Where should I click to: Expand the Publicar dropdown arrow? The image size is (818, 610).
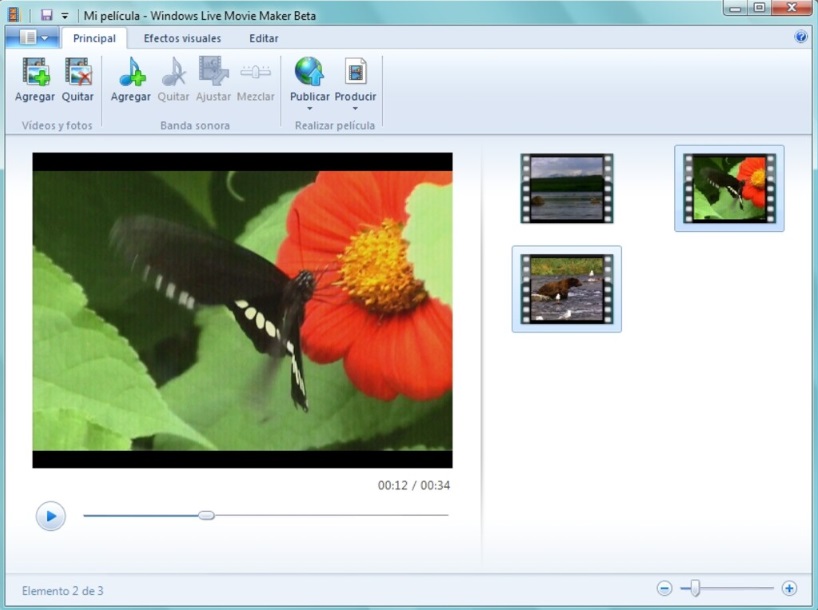(x=309, y=108)
